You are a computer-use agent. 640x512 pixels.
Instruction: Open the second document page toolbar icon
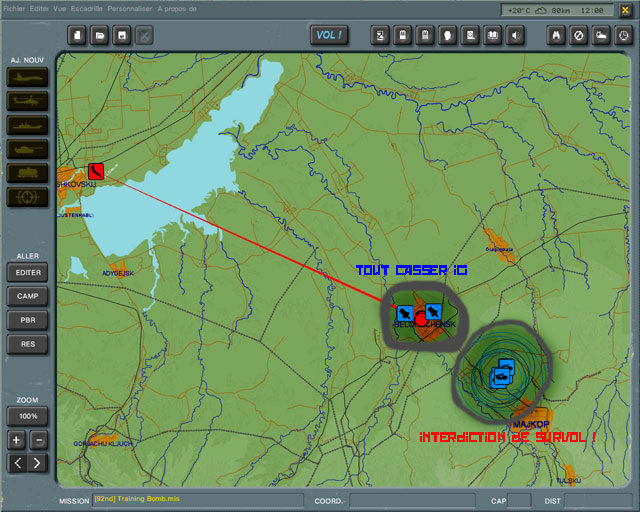(x=425, y=36)
